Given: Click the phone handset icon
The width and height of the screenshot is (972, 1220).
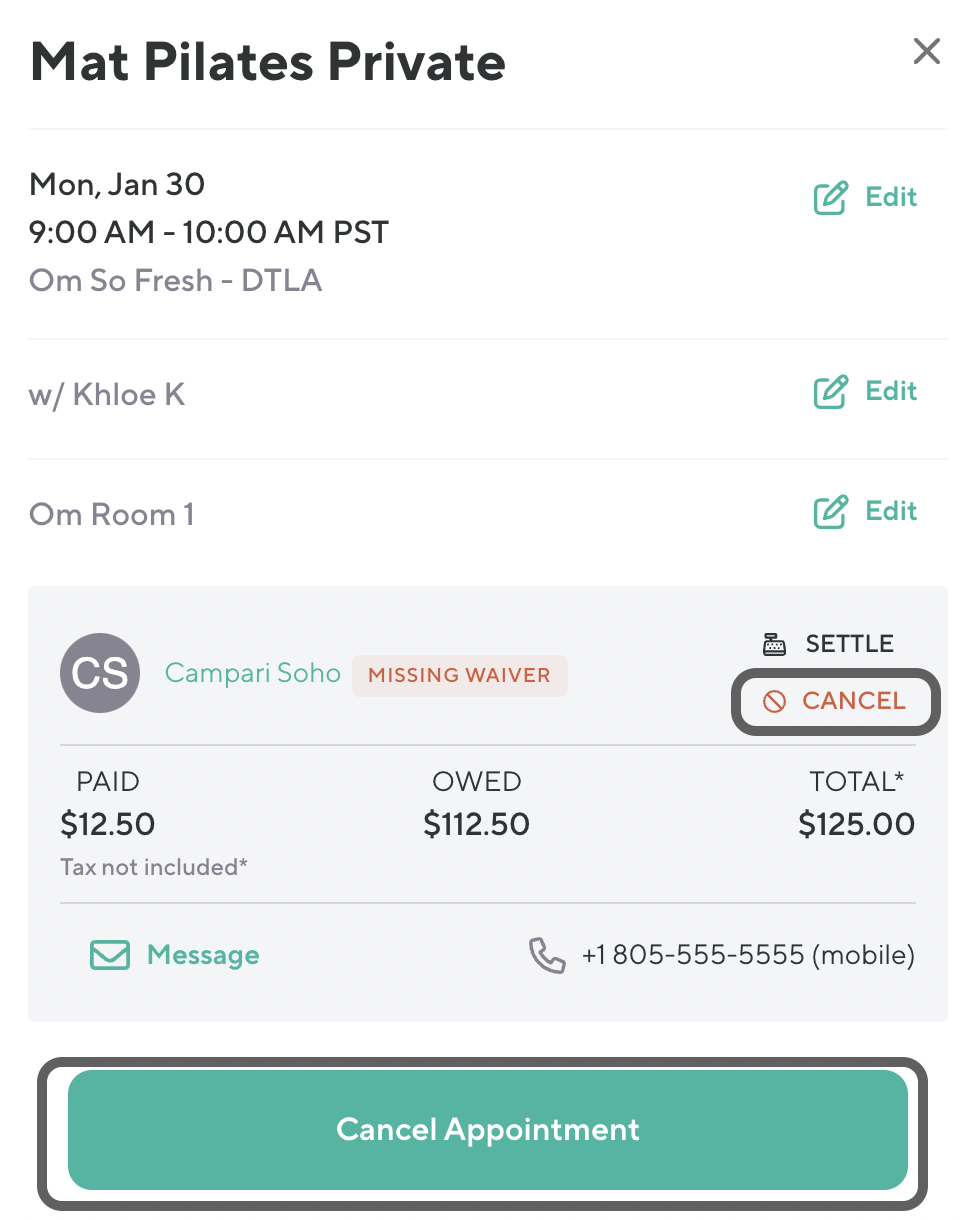Looking at the screenshot, I should (547, 955).
